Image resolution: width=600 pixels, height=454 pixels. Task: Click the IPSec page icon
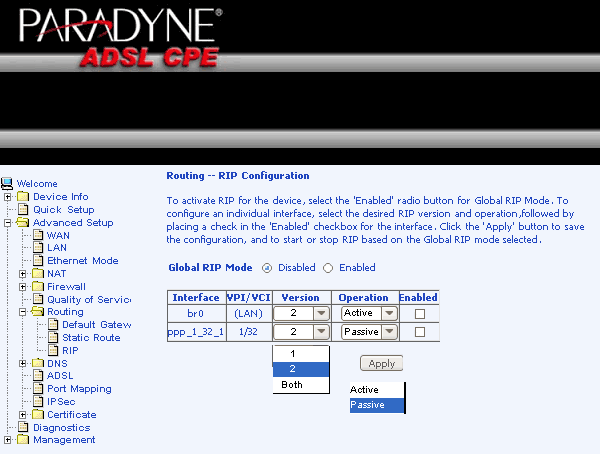[38, 402]
